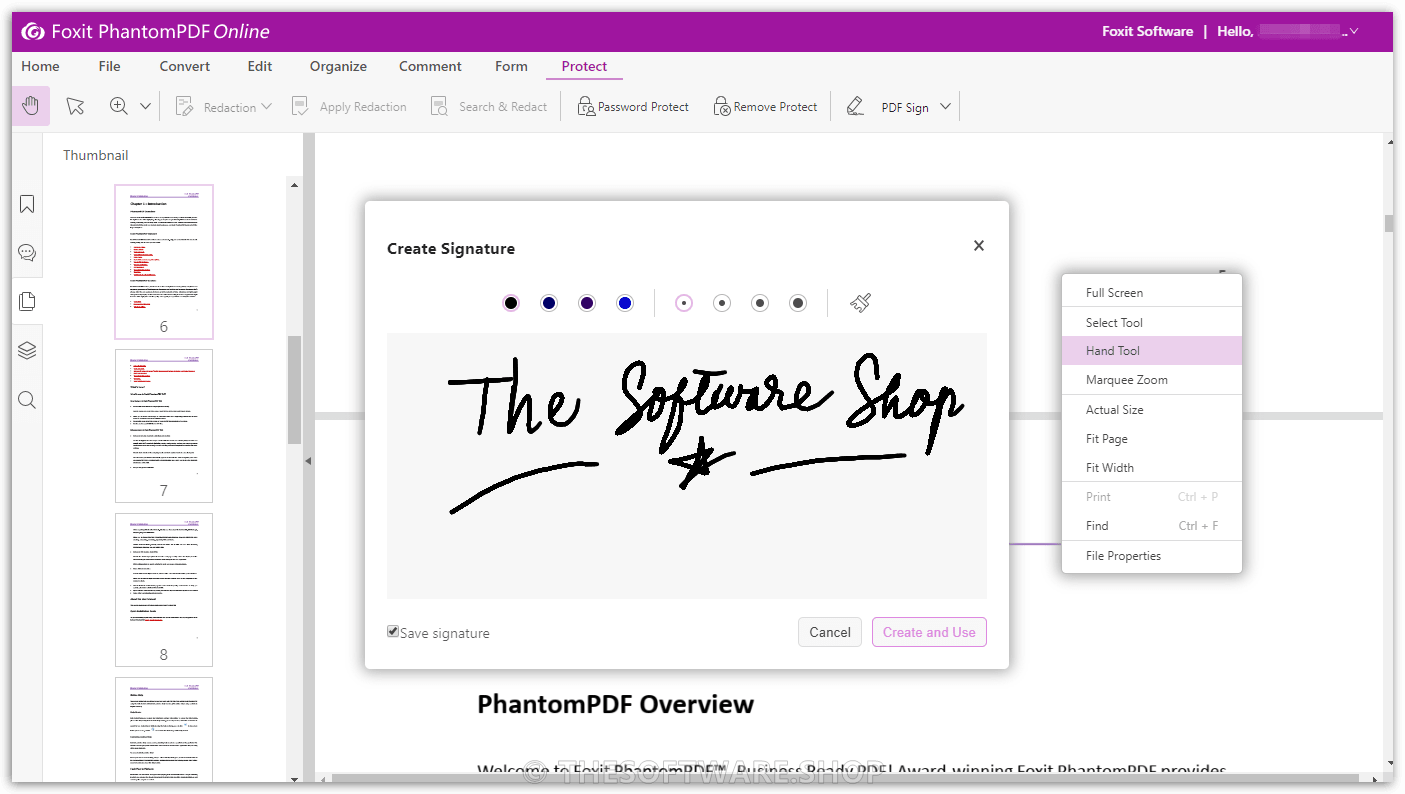1405x794 pixels.
Task: Select the Protect tab
Action: 584,66
